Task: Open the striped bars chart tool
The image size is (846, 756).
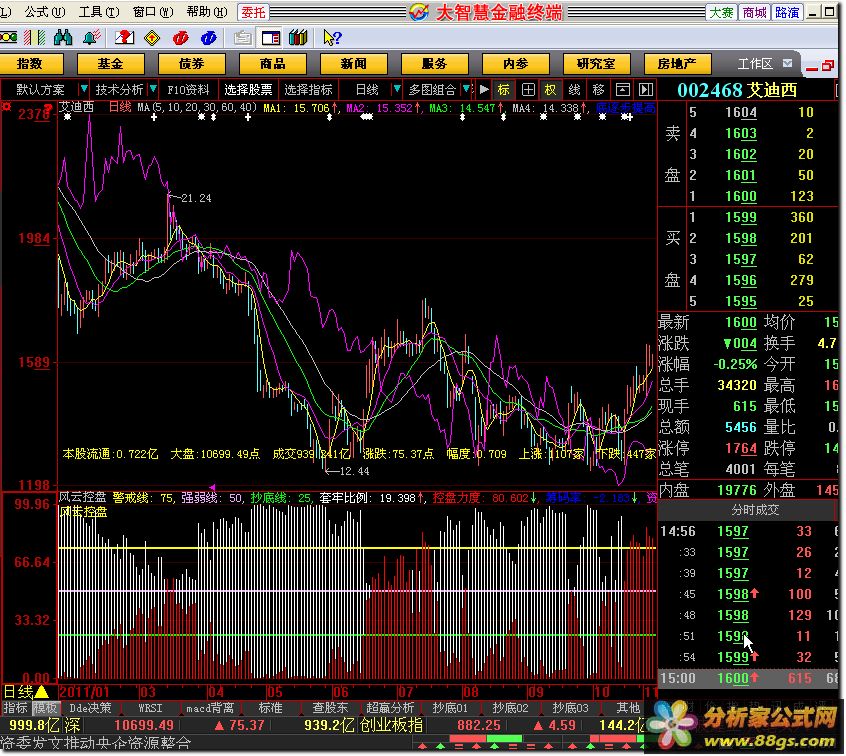Action: [35, 37]
